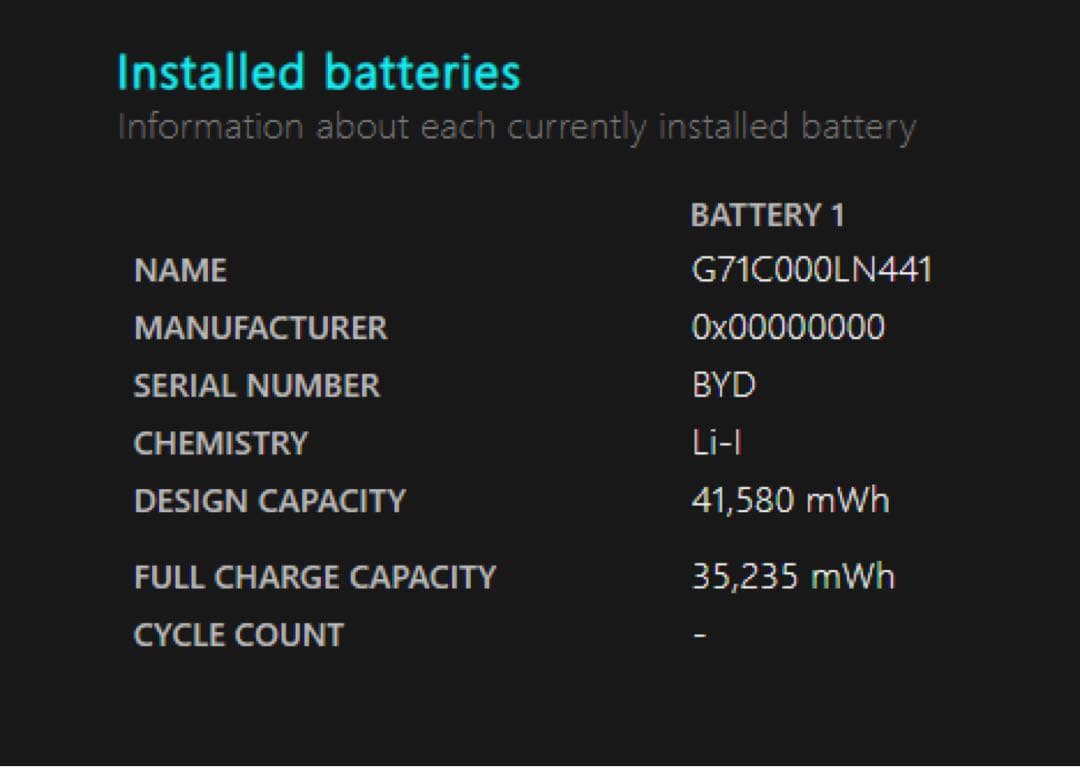Viewport: 1080px width, 767px height.
Task: Select the FULL CHARGE CAPACITY row label
Action: coord(314,577)
